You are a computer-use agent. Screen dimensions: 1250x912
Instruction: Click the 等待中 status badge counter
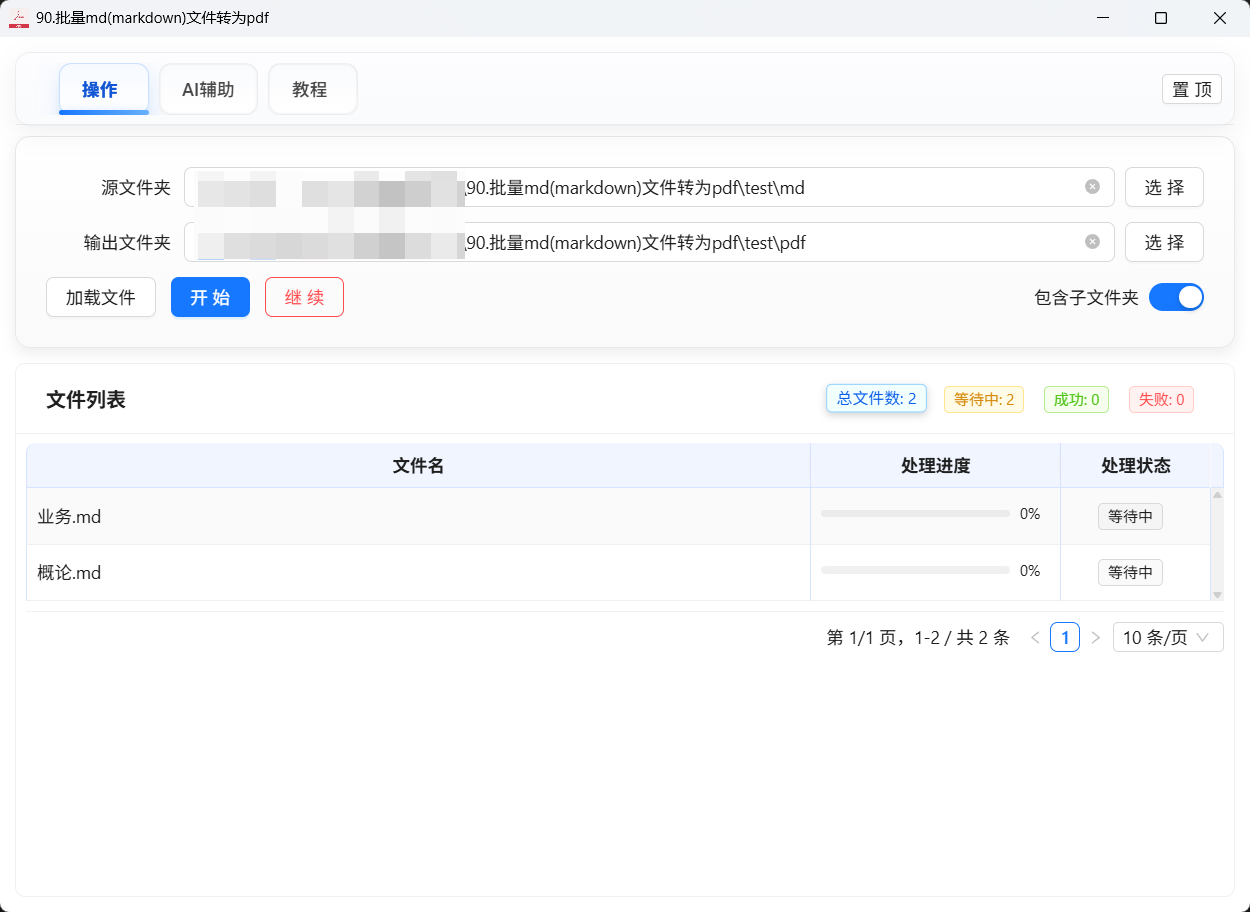pos(983,398)
